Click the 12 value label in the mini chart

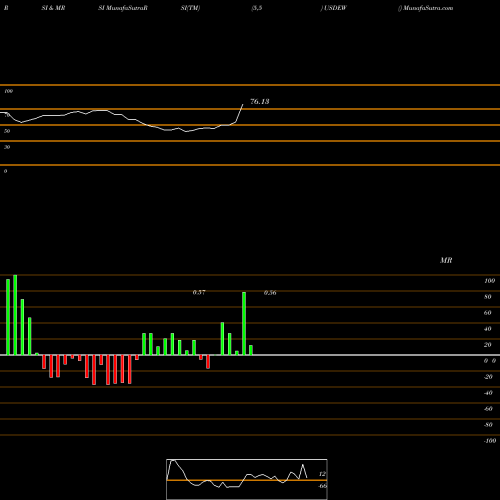322,474
